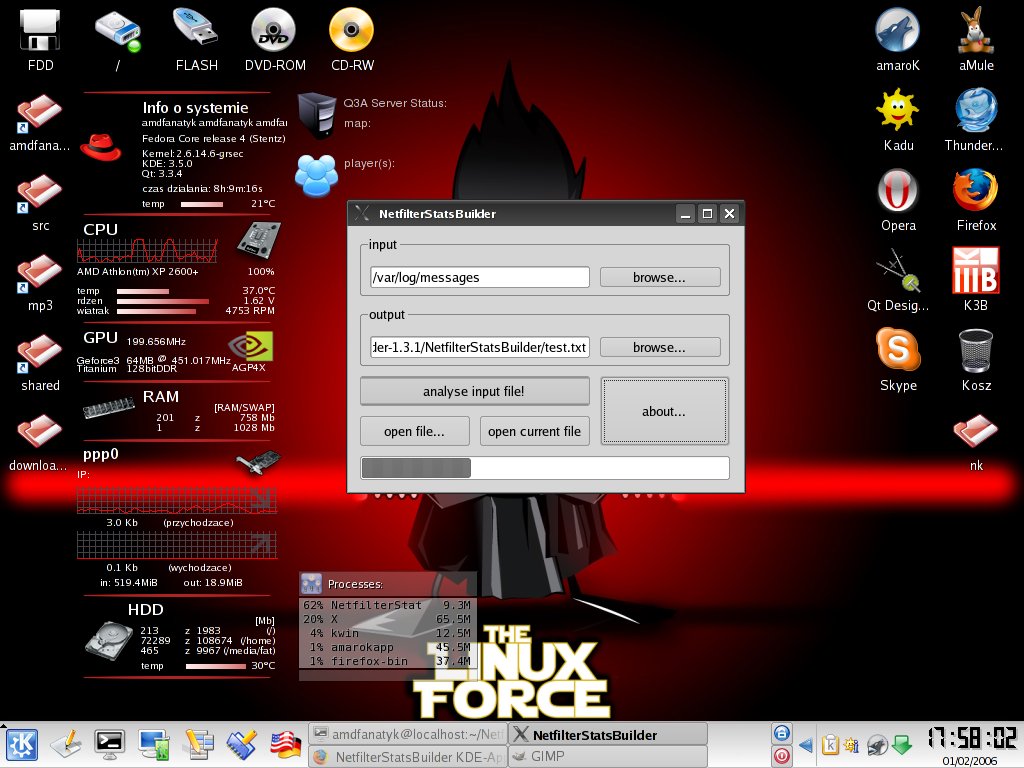Viewport: 1024px width, 768px height.
Task: Click the DVD-ROM drive icon
Action: click(x=273, y=31)
